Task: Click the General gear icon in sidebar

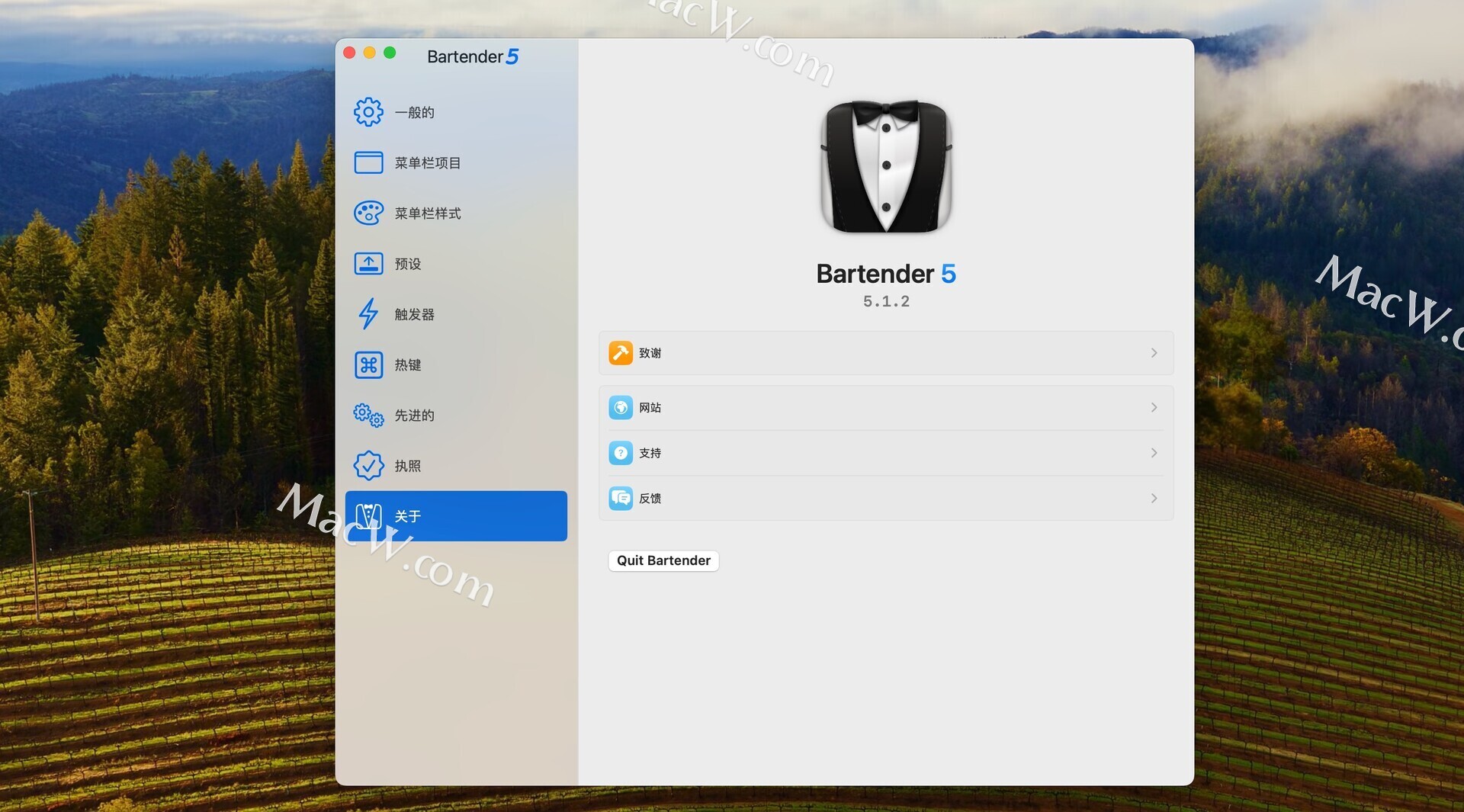Action: [x=368, y=112]
